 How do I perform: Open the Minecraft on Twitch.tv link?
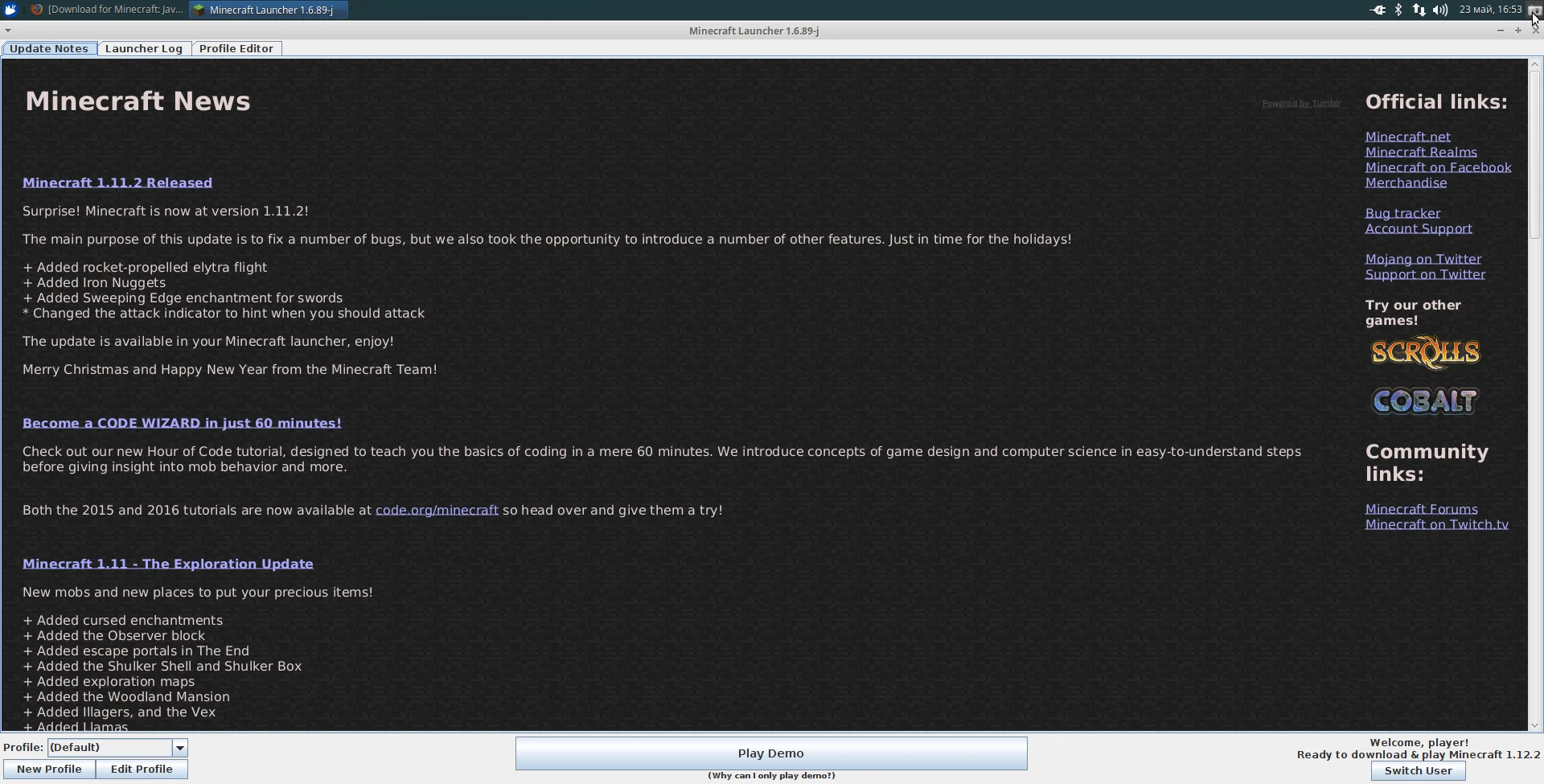1437,524
